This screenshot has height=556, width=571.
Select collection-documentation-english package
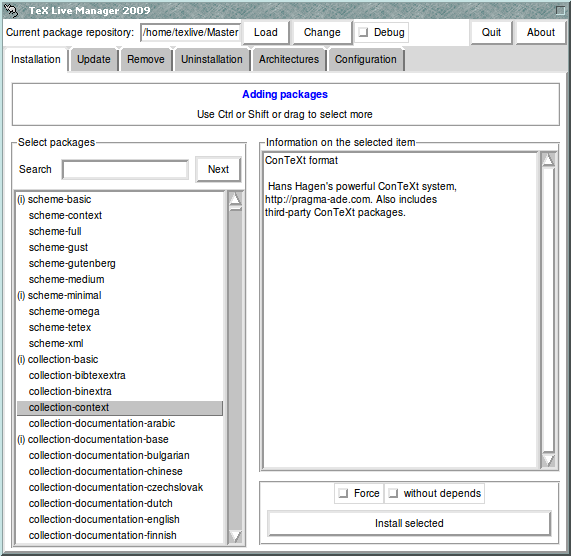point(119,520)
